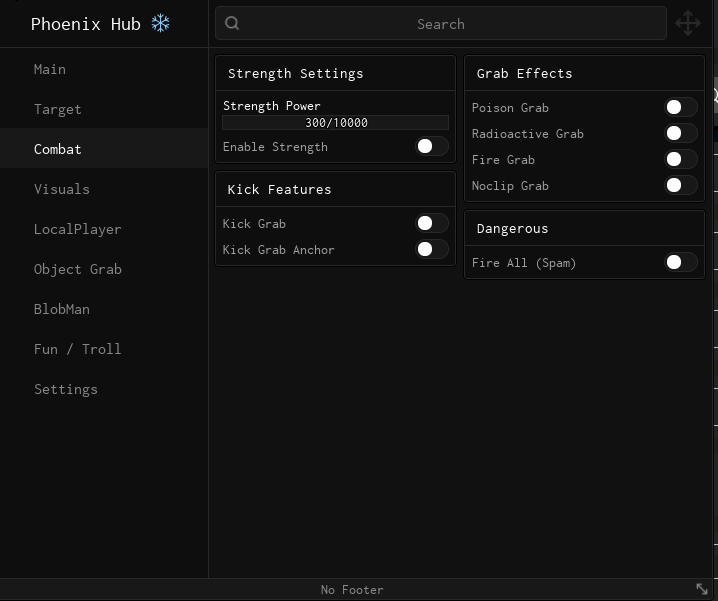Switch on Enable Strength
Image resolution: width=718 pixels, height=601 pixels.
tap(432, 146)
